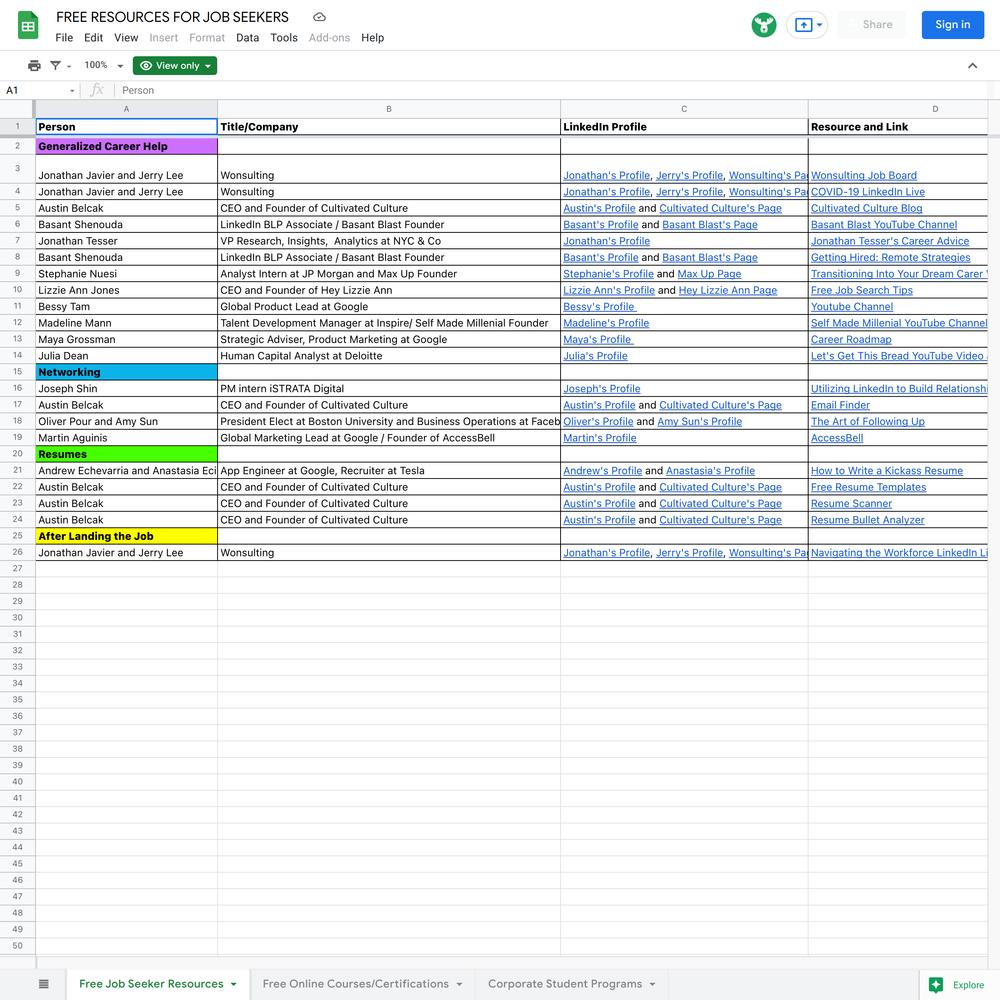The height and width of the screenshot is (1000, 1000).
Task: Select the cell Lizzie Ann Jones
Action: 126,290
